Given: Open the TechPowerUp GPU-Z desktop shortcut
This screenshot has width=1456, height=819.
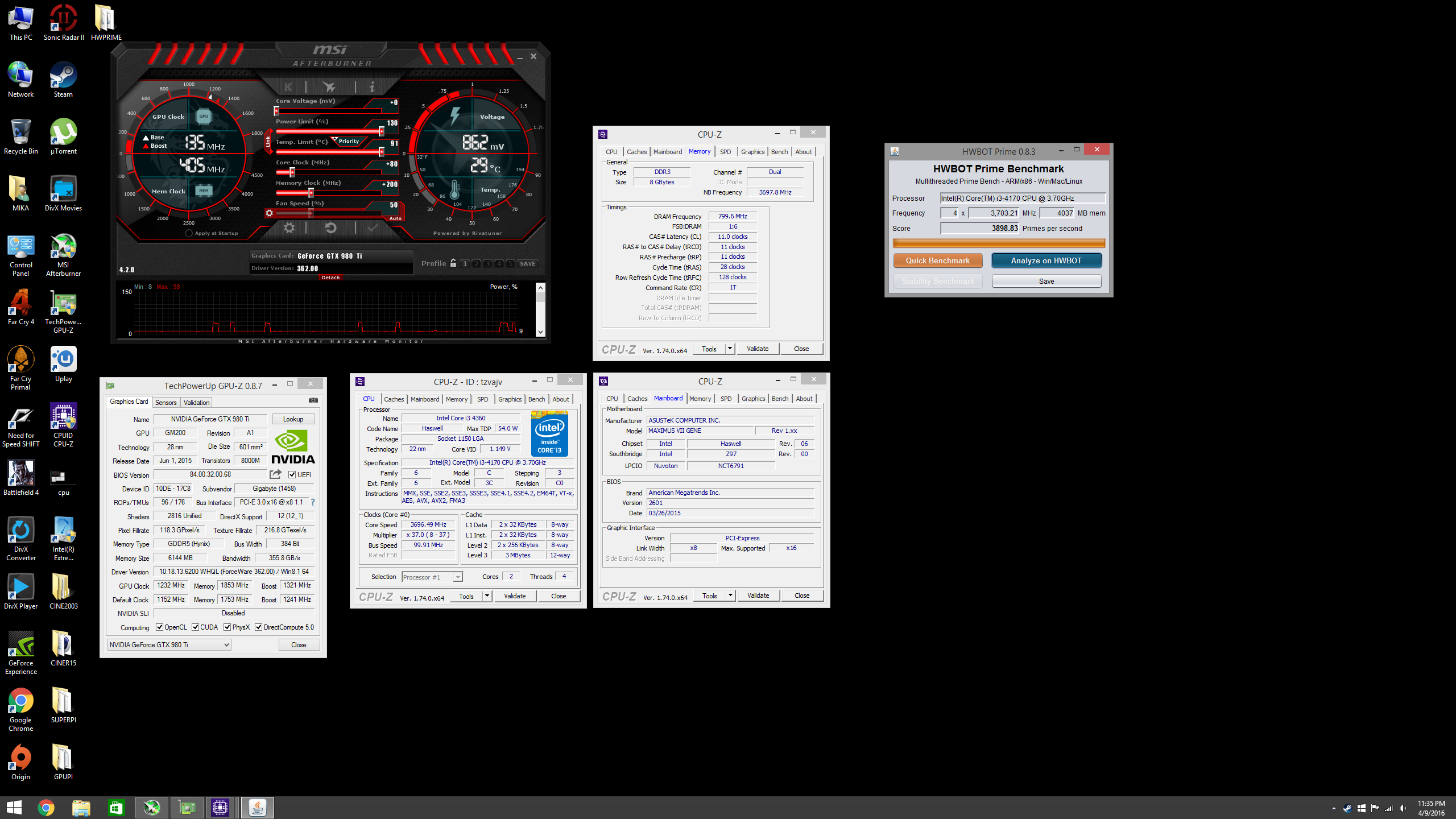Looking at the screenshot, I should [63, 312].
